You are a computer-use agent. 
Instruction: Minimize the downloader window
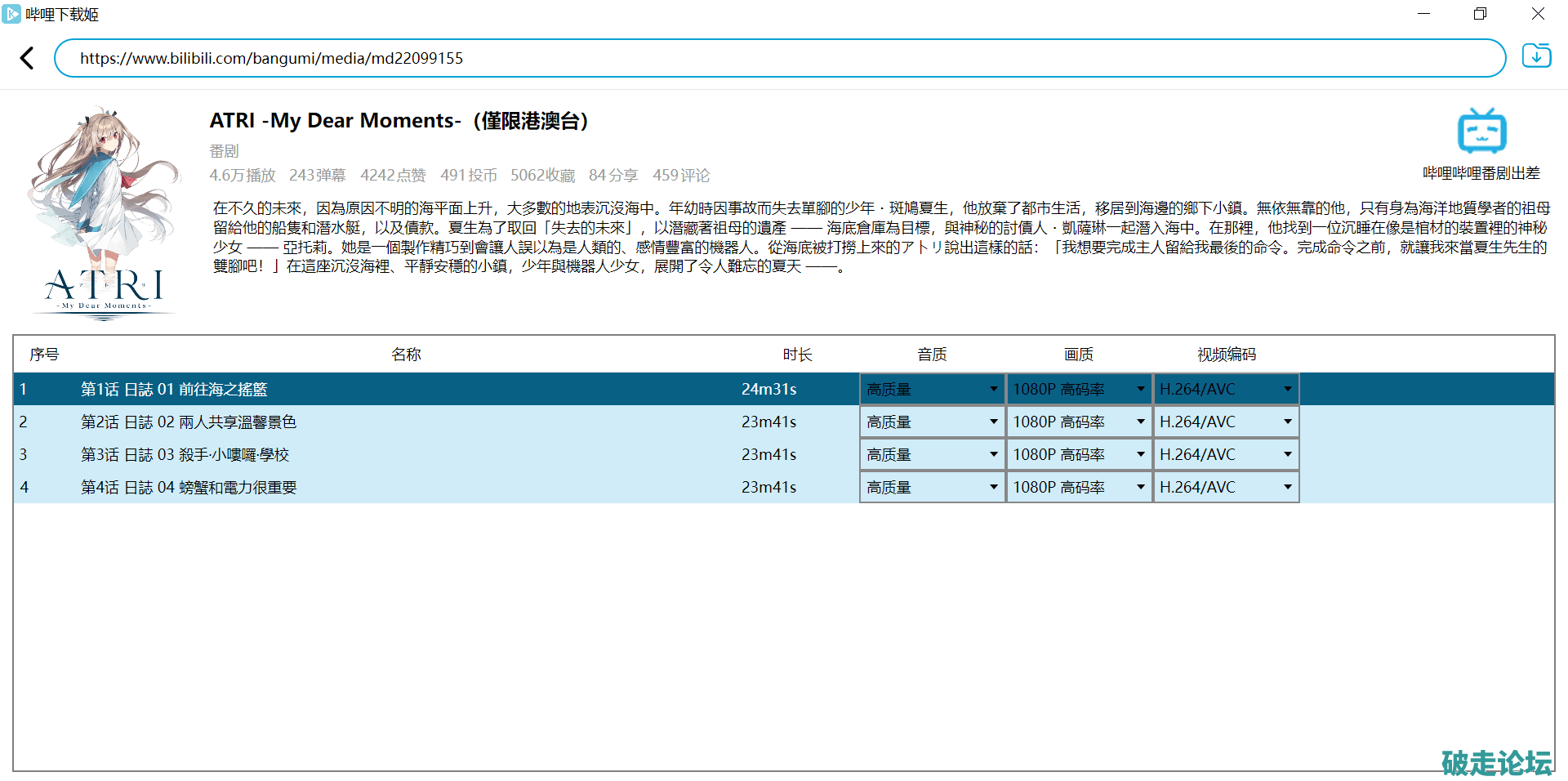click(1423, 14)
